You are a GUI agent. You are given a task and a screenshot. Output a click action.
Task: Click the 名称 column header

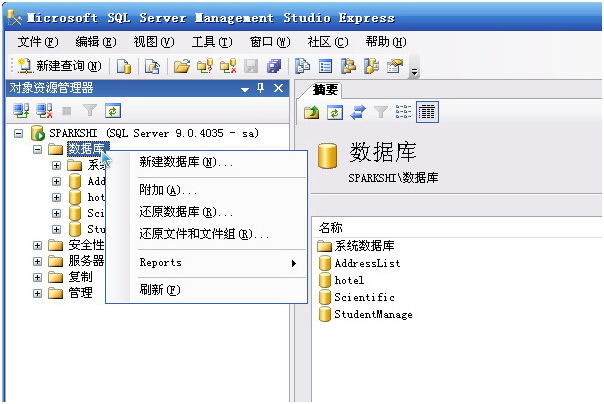click(x=331, y=227)
